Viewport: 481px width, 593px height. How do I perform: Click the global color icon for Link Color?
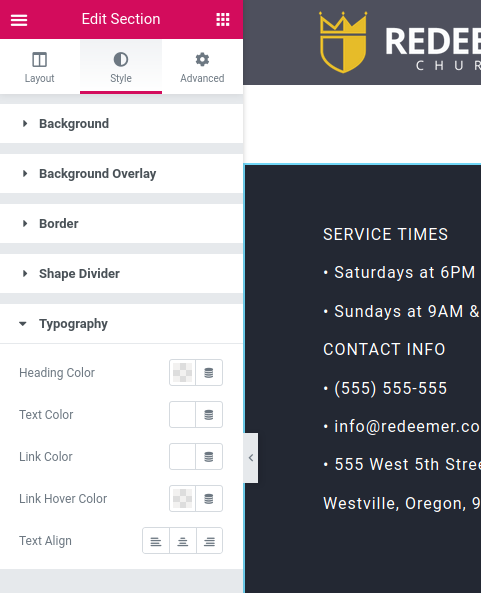(x=209, y=457)
